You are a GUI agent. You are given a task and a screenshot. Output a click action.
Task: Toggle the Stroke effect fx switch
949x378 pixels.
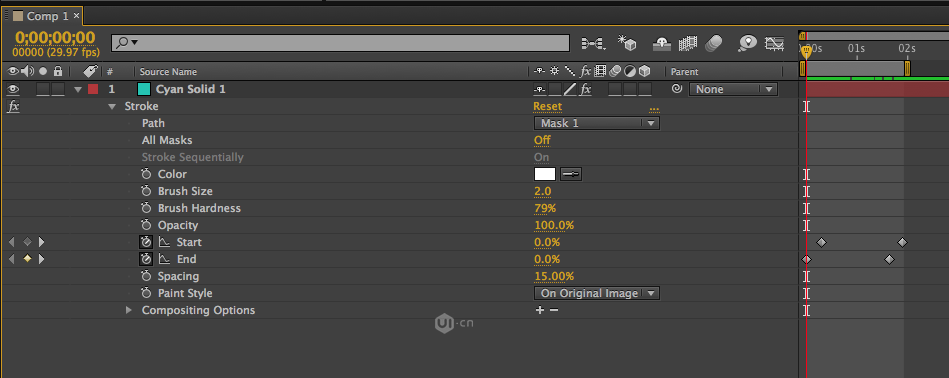coord(13,106)
